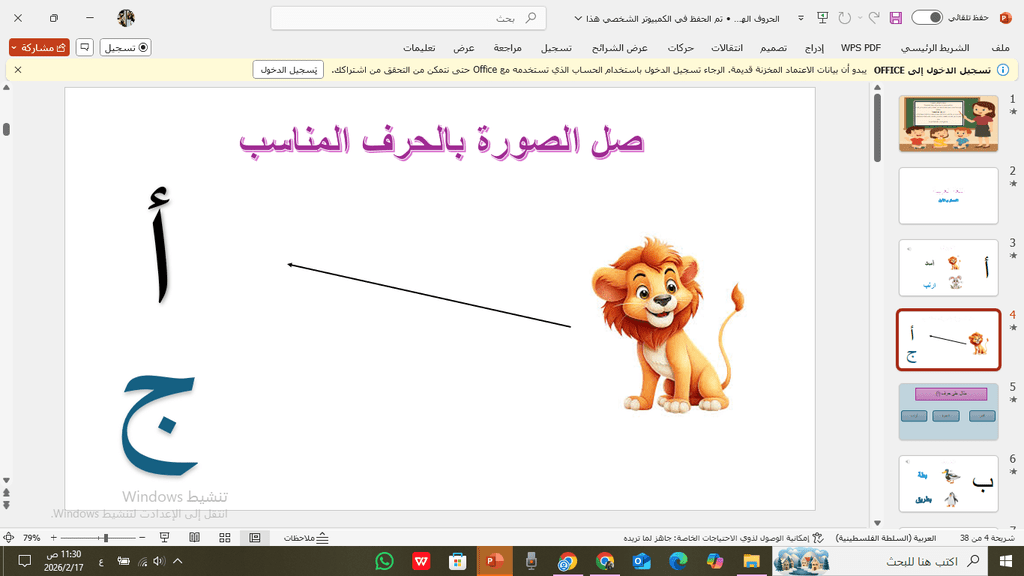The image size is (1024, 576).
Task: Switch to Normal view icon
Action: click(x=255, y=537)
